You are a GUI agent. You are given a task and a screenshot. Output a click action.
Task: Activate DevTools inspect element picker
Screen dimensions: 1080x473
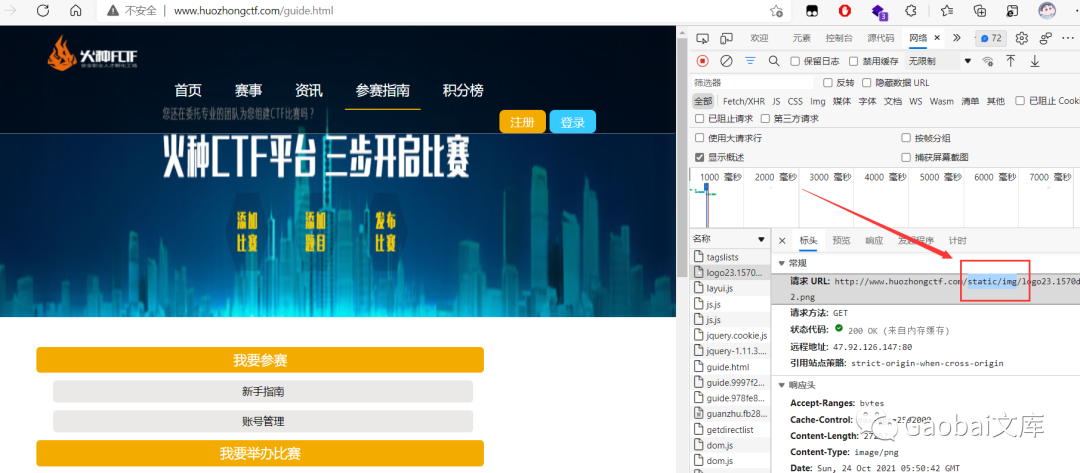[703, 38]
